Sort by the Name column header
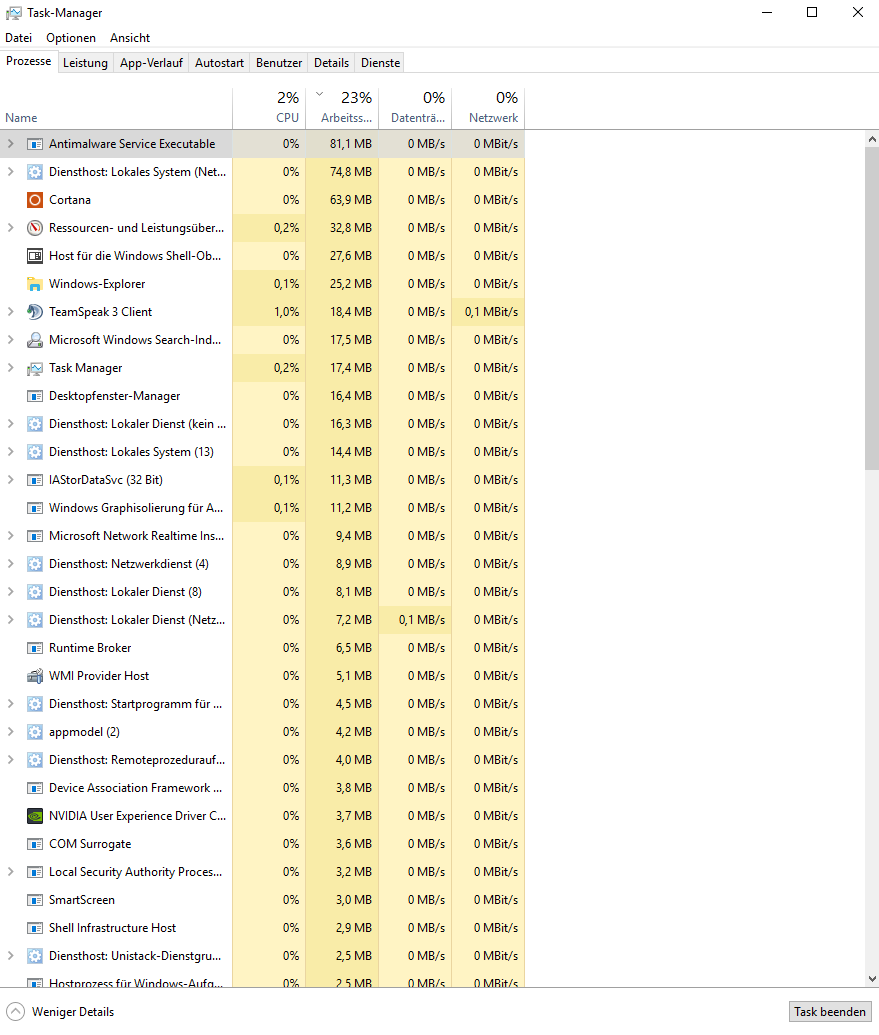The width and height of the screenshot is (879, 1035). (116, 108)
